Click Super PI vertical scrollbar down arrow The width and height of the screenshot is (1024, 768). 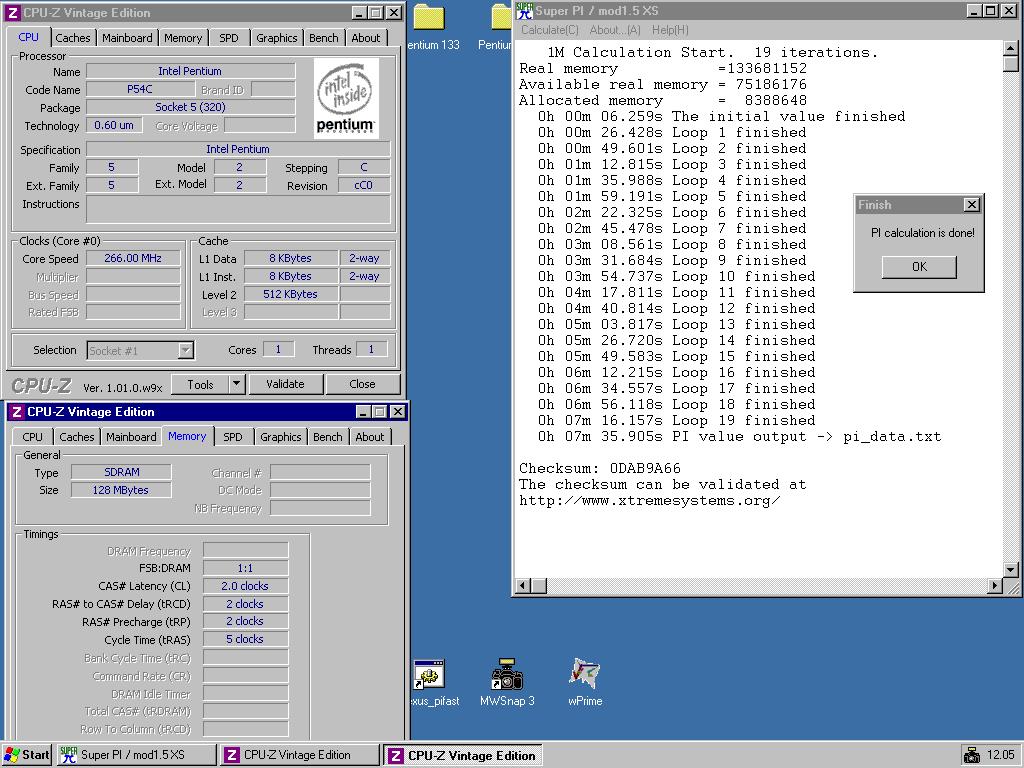pos(1010,569)
